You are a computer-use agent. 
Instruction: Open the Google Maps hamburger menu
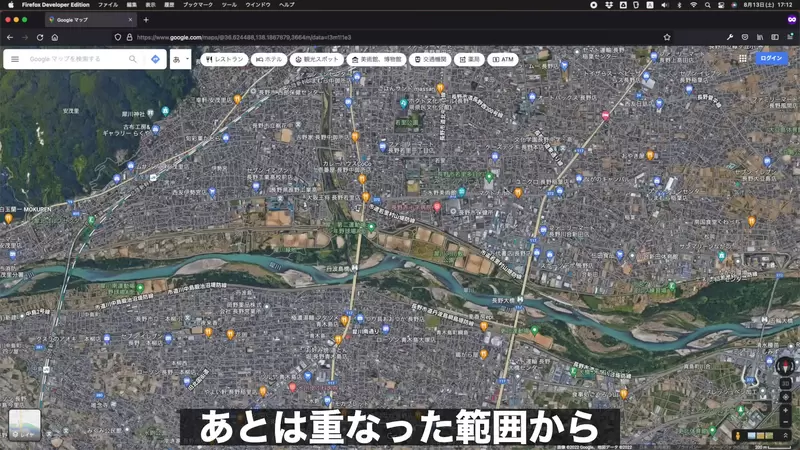tap(15, 59)
